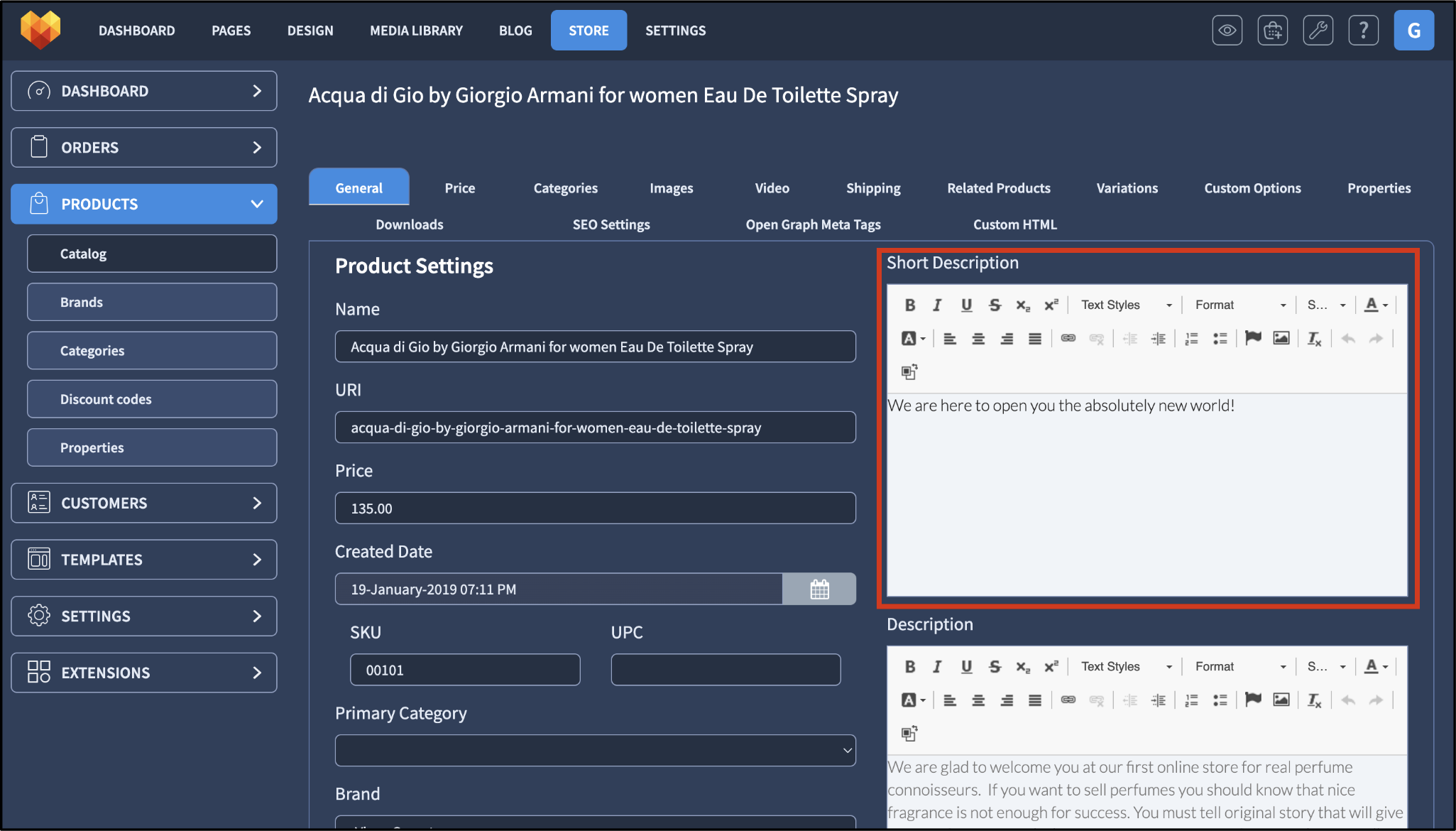Remove formatting in Short Description editor
The image size is (1456, 831).
click(1314, 339)
